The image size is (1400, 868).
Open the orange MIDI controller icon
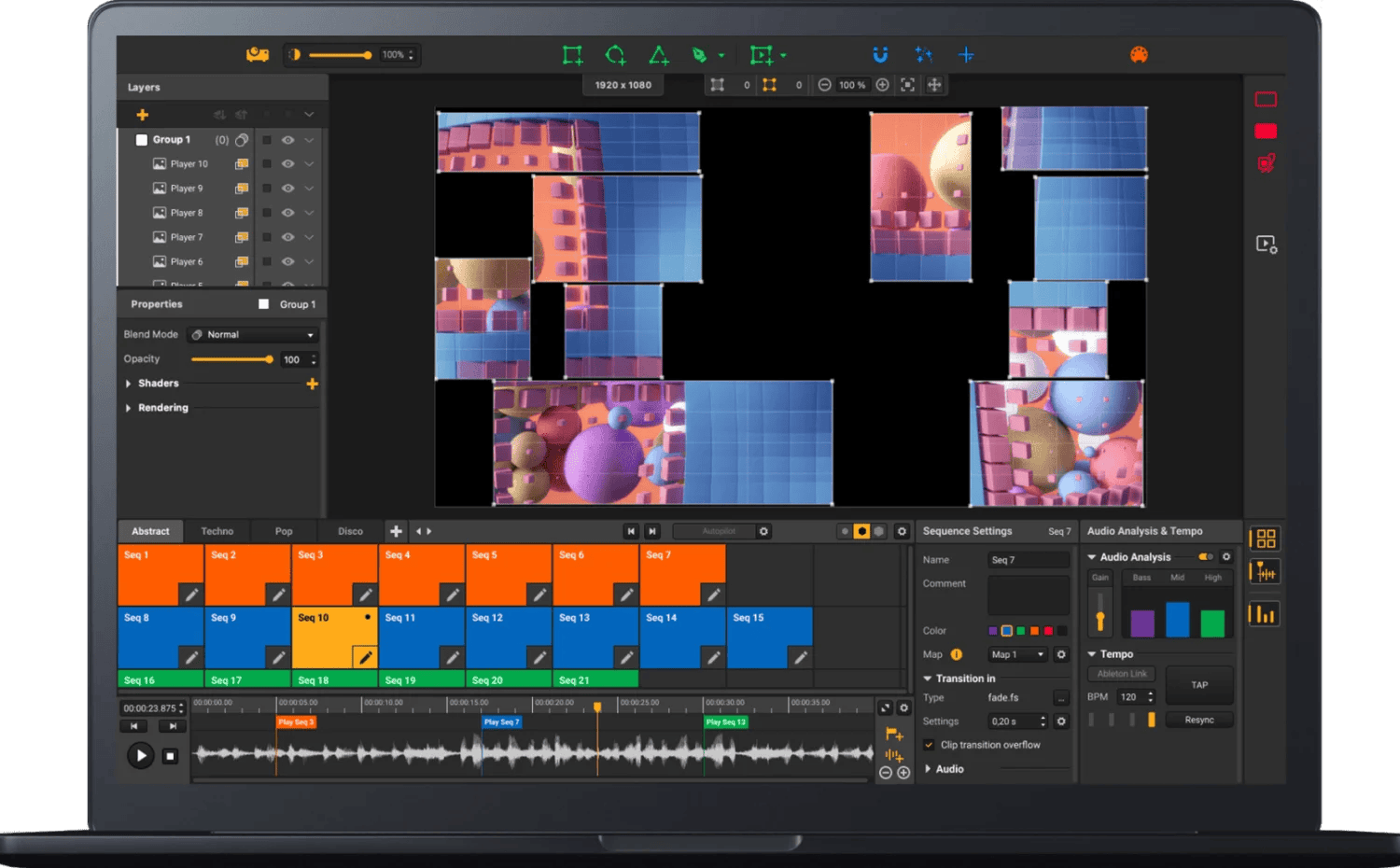1139,55
